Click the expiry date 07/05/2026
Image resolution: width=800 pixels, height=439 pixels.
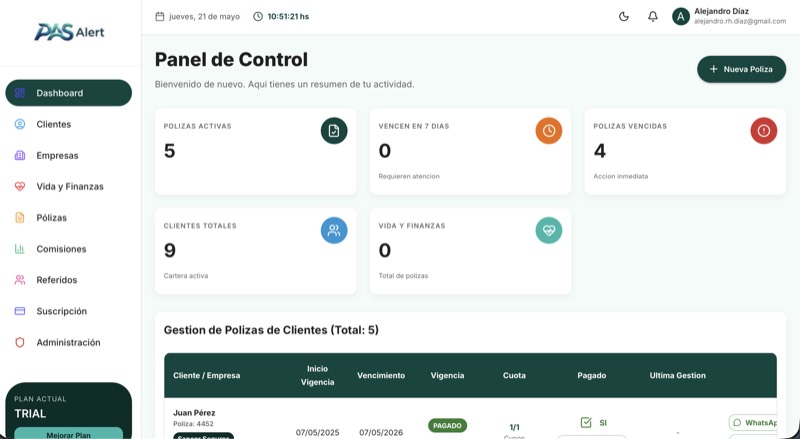[381, 432]
